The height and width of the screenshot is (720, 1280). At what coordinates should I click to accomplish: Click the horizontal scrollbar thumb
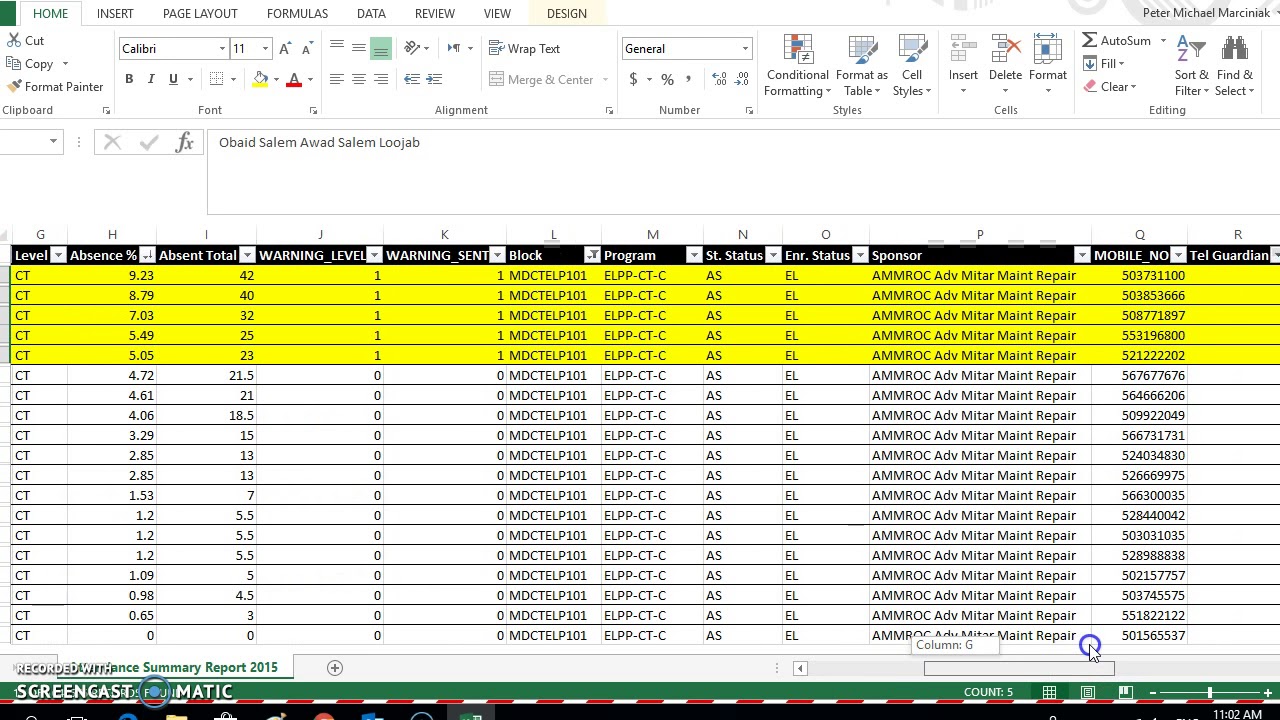click(1019, 668)
